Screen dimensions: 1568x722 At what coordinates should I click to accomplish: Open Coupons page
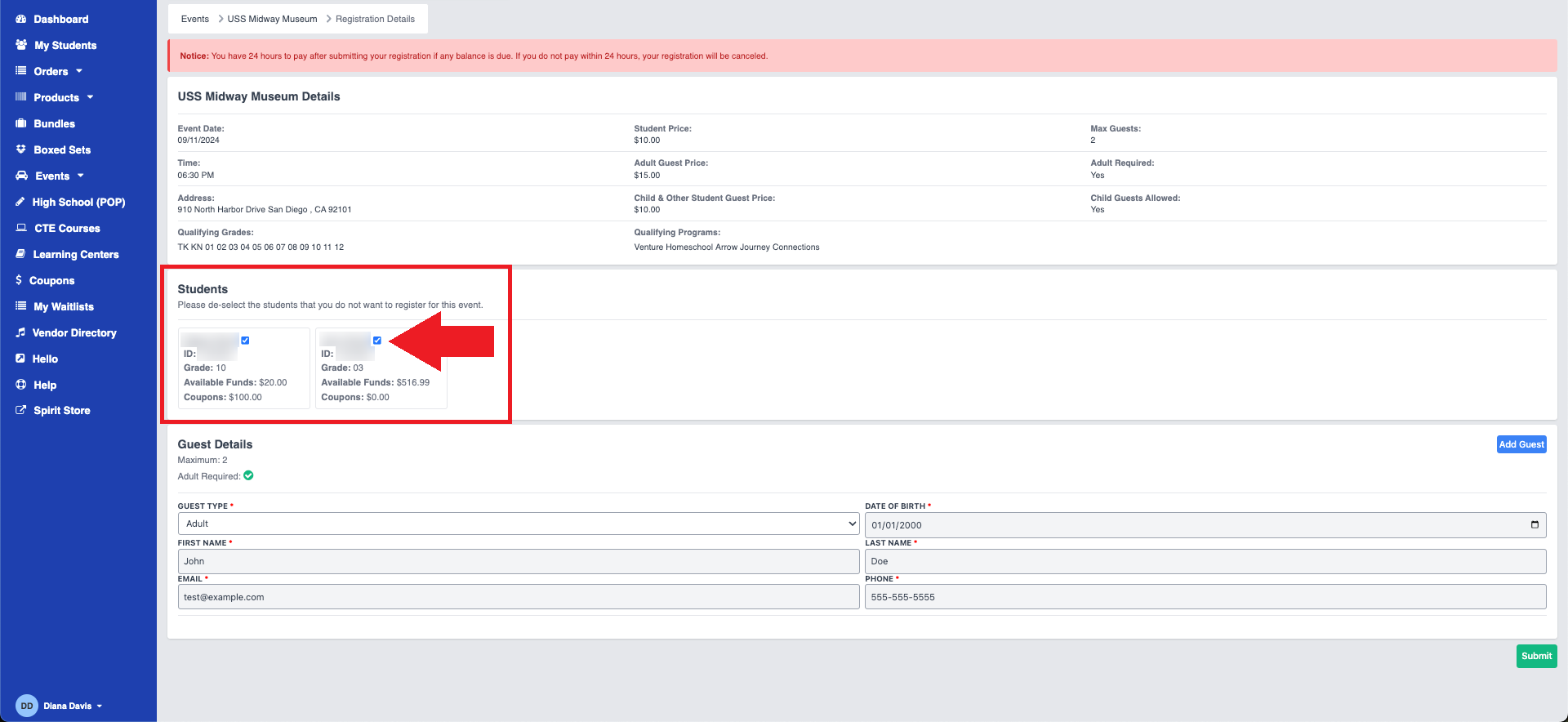pyautogui.click(x=51, y=280)
